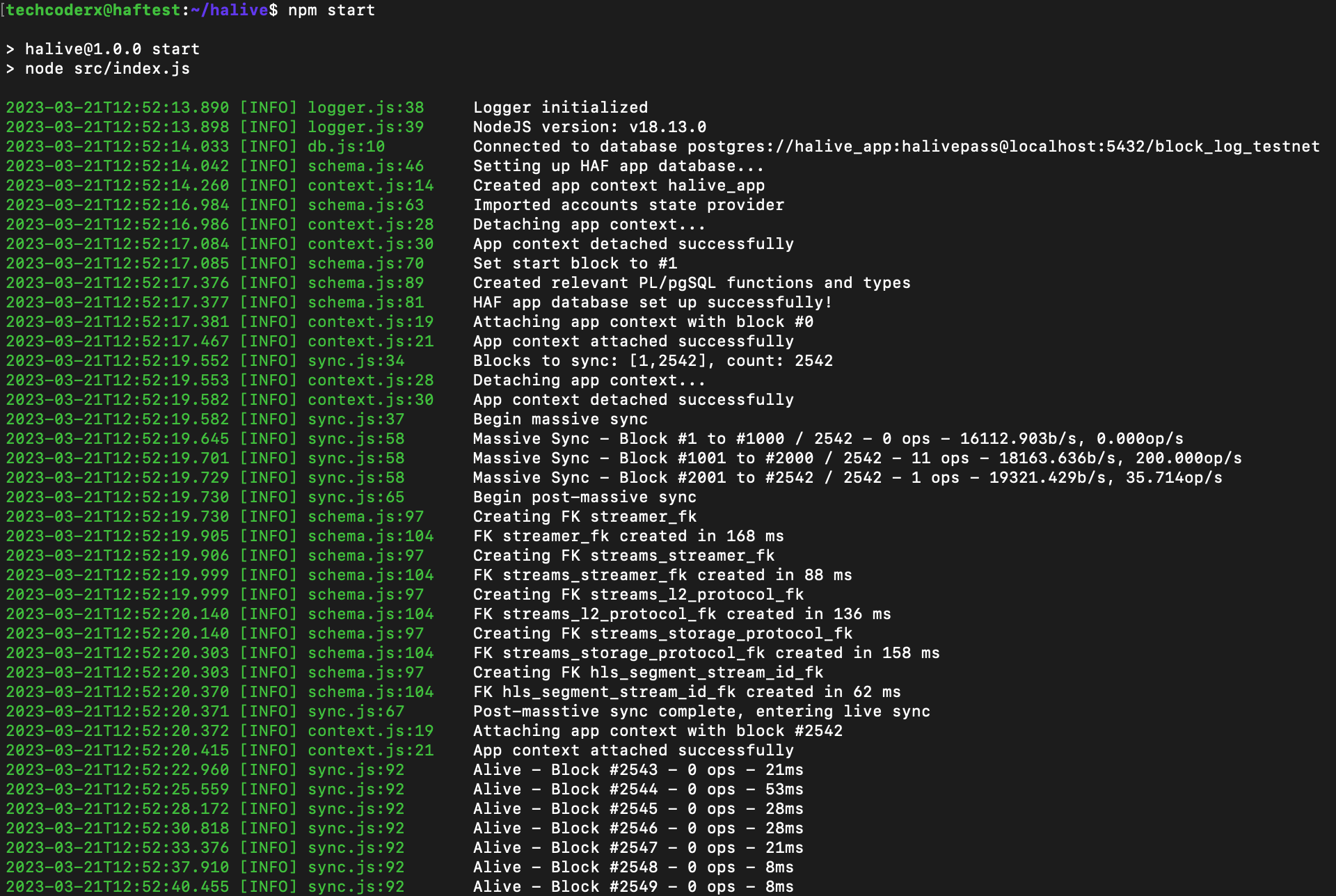Click the 'NodeJS version: v18.13.0' message
Screen dimensions: 1336x896
click(x=590, y=127)
